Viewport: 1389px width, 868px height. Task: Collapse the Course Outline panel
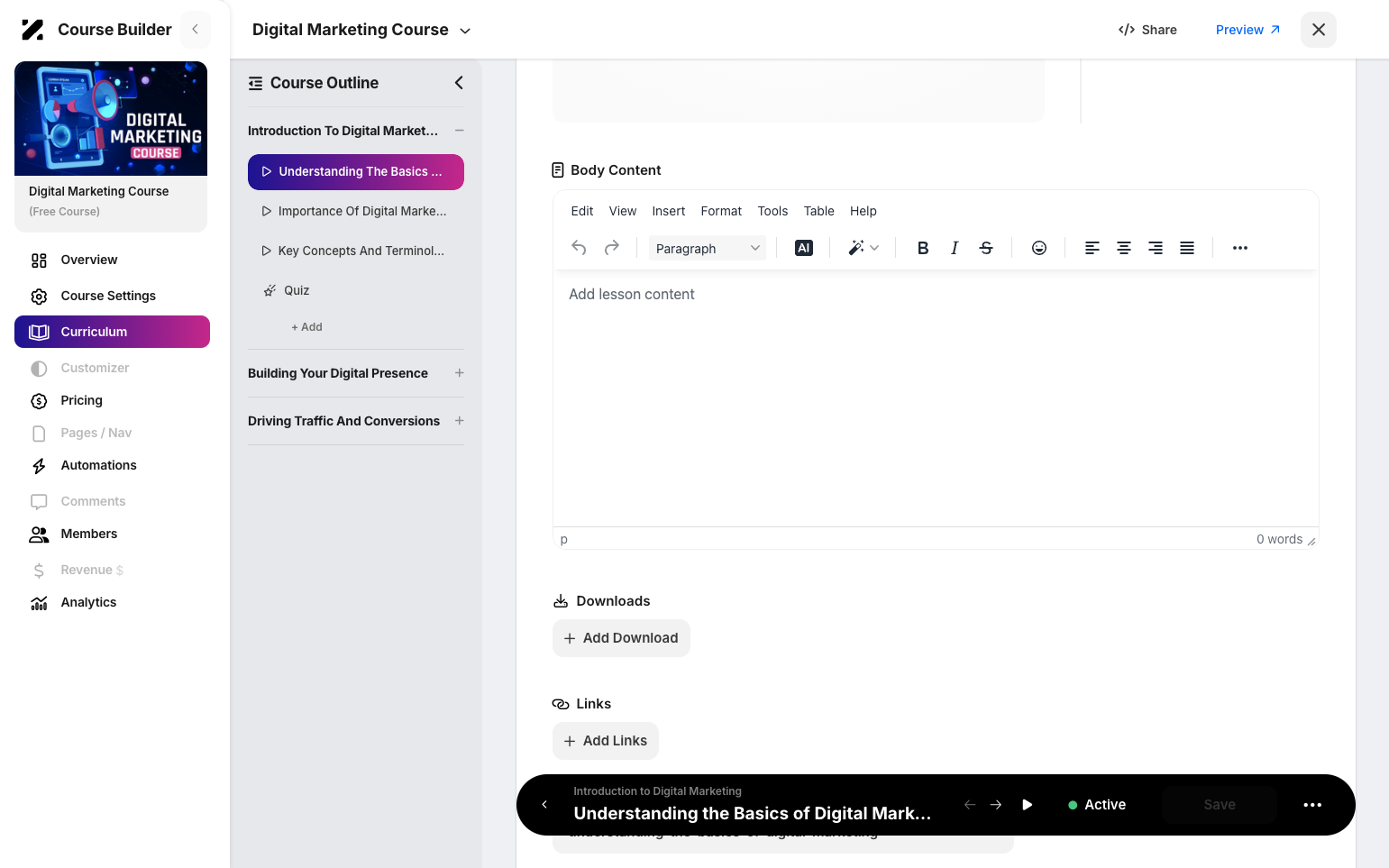(x=459, y=83)
